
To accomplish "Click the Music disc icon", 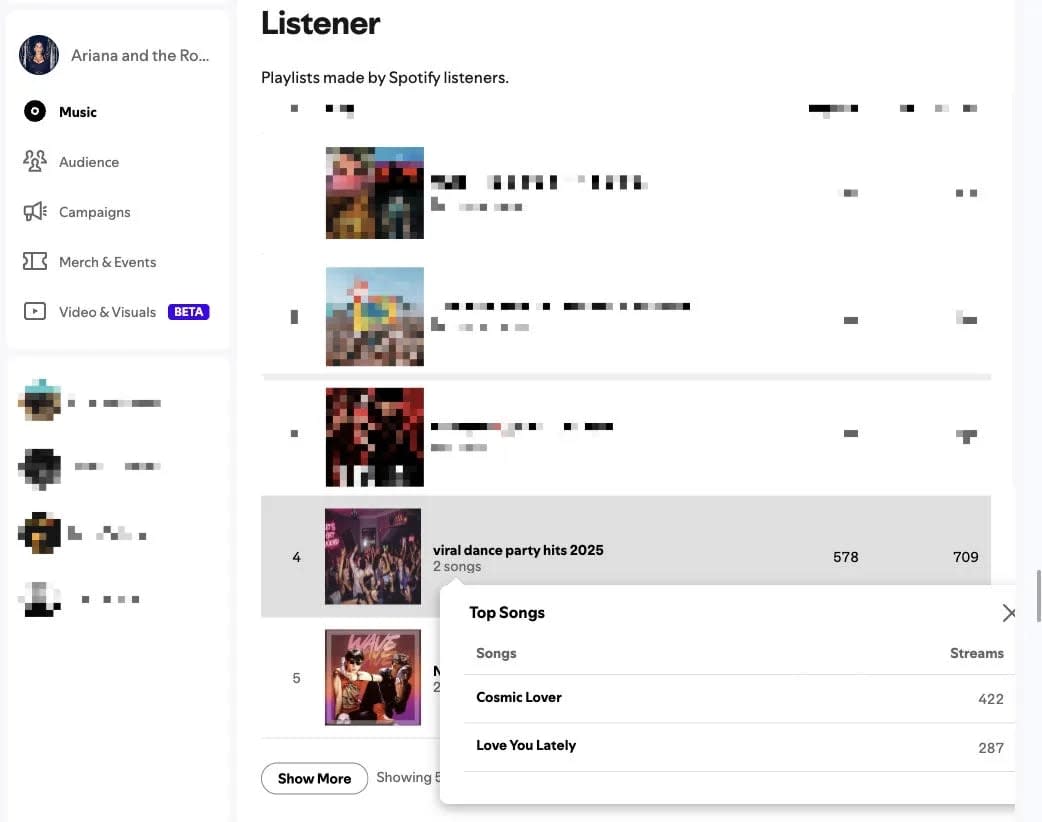I will [x=35, y=111].
